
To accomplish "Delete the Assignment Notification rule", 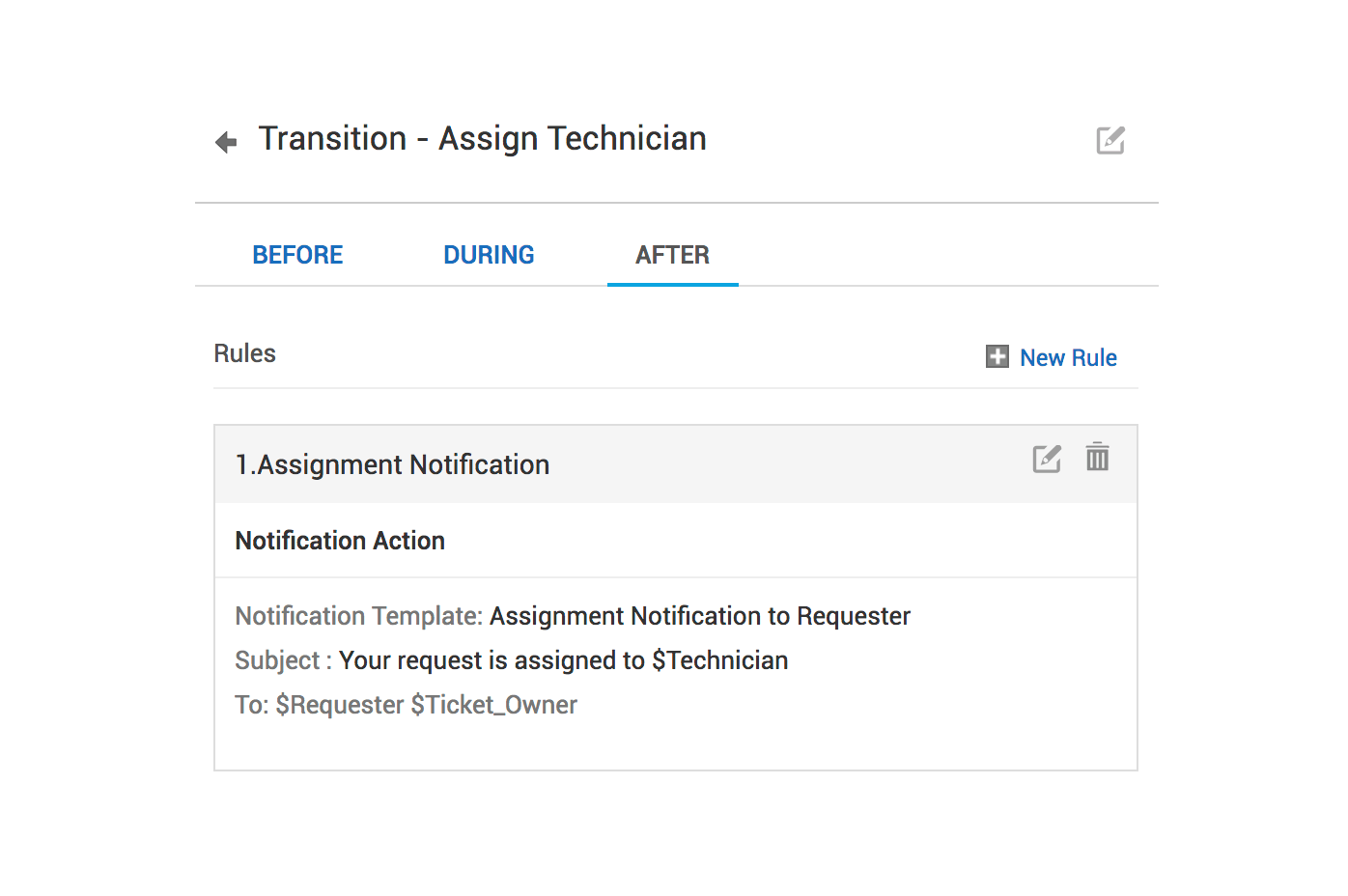I will (1097, 457).
